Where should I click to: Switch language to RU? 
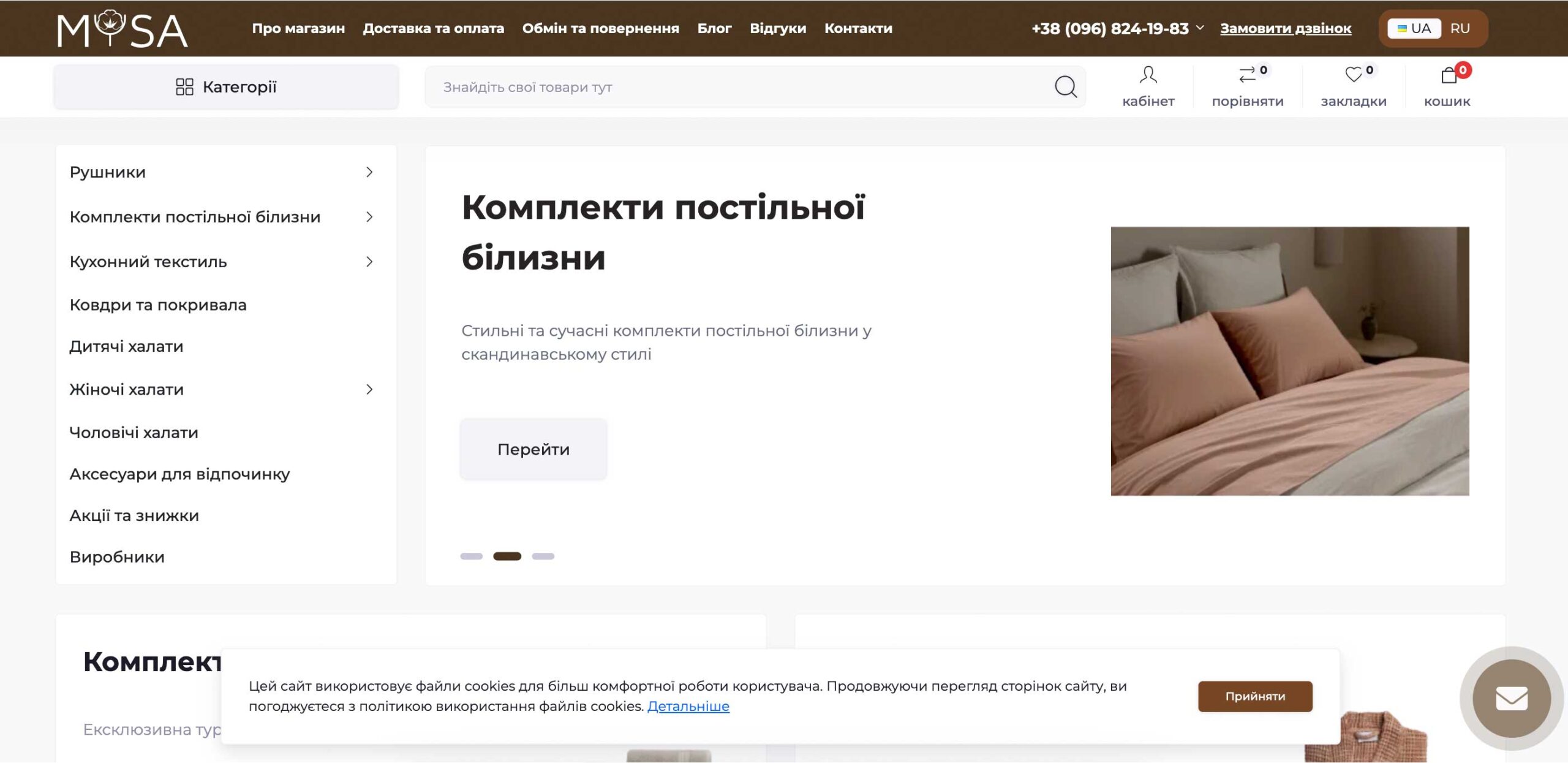1460,29
